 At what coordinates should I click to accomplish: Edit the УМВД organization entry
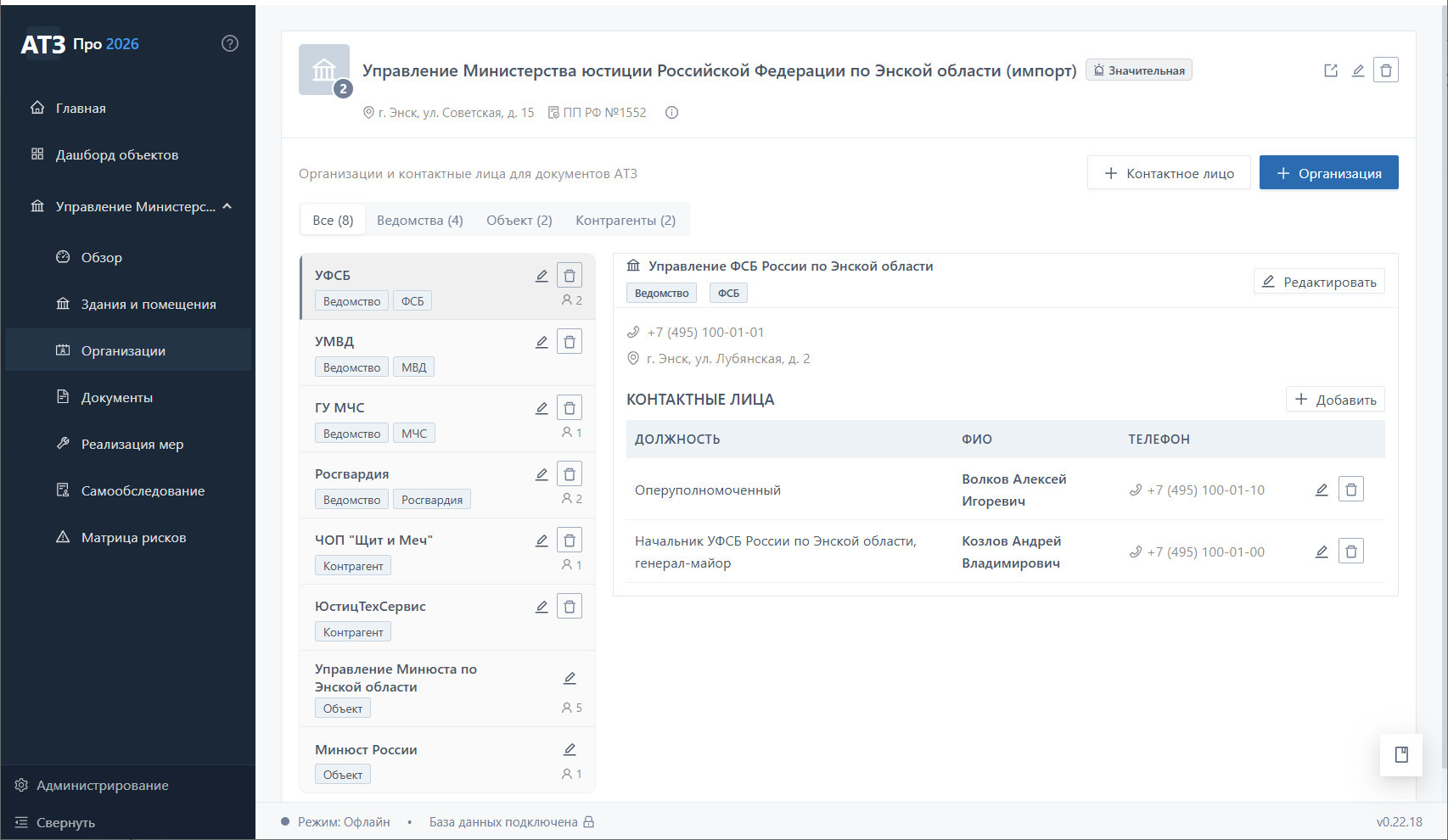(542, 342)
